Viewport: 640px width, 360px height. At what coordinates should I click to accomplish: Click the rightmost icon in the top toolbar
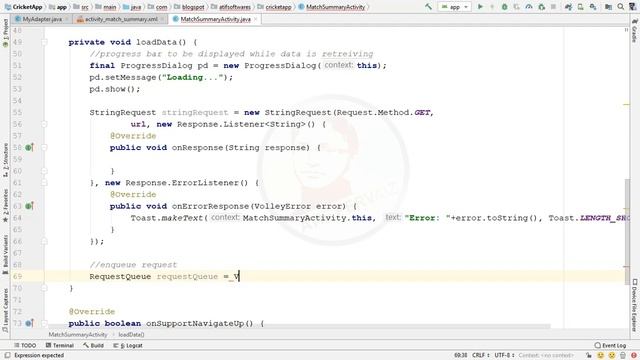(x=632, y=7)
